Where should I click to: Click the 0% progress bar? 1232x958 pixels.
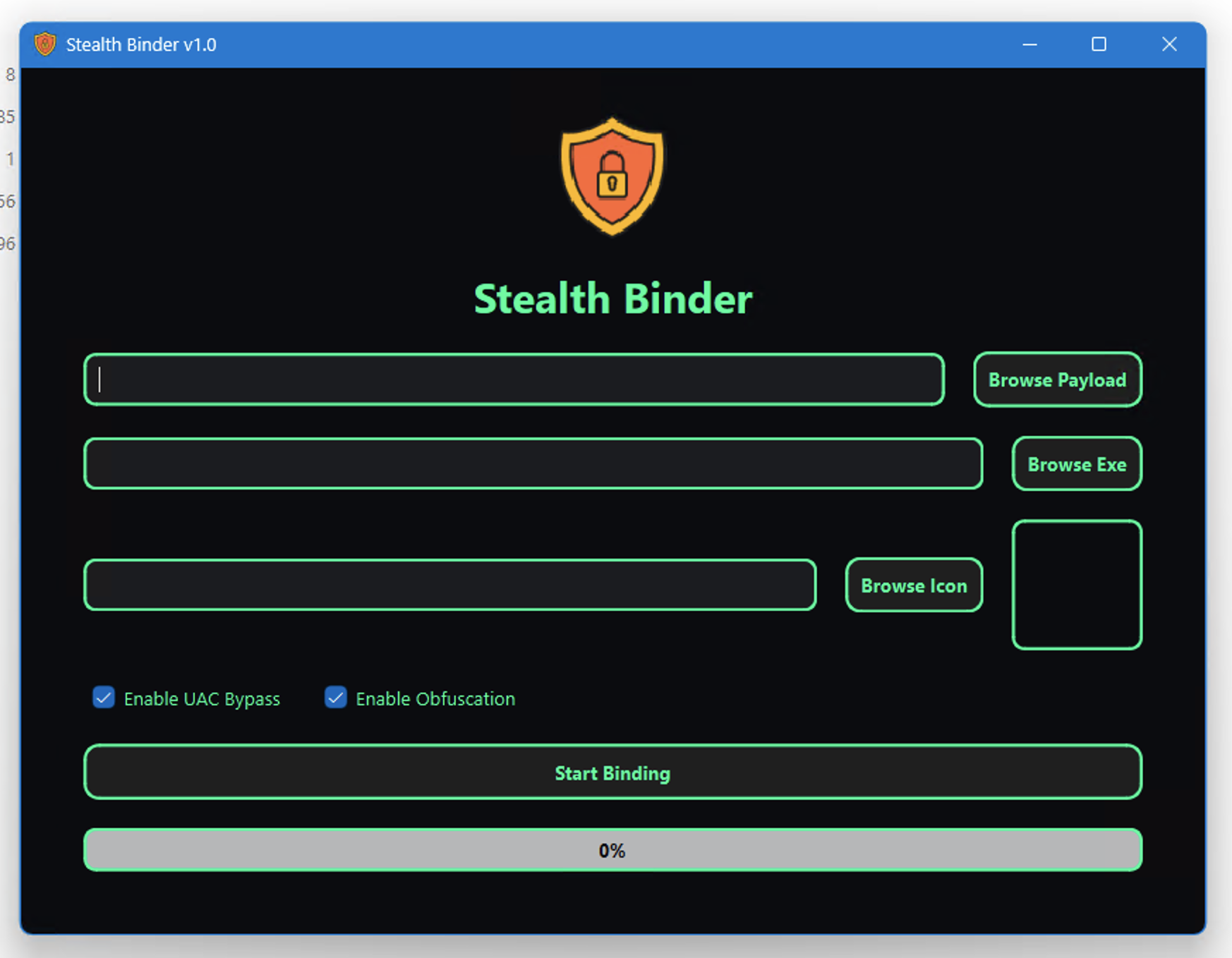612,850
